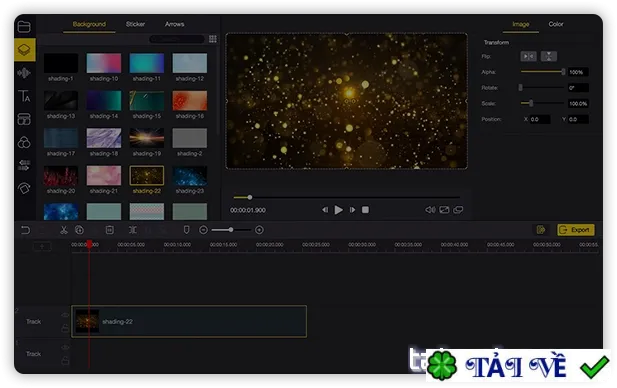Toggle lock on track 1

(x=65, y=360)
